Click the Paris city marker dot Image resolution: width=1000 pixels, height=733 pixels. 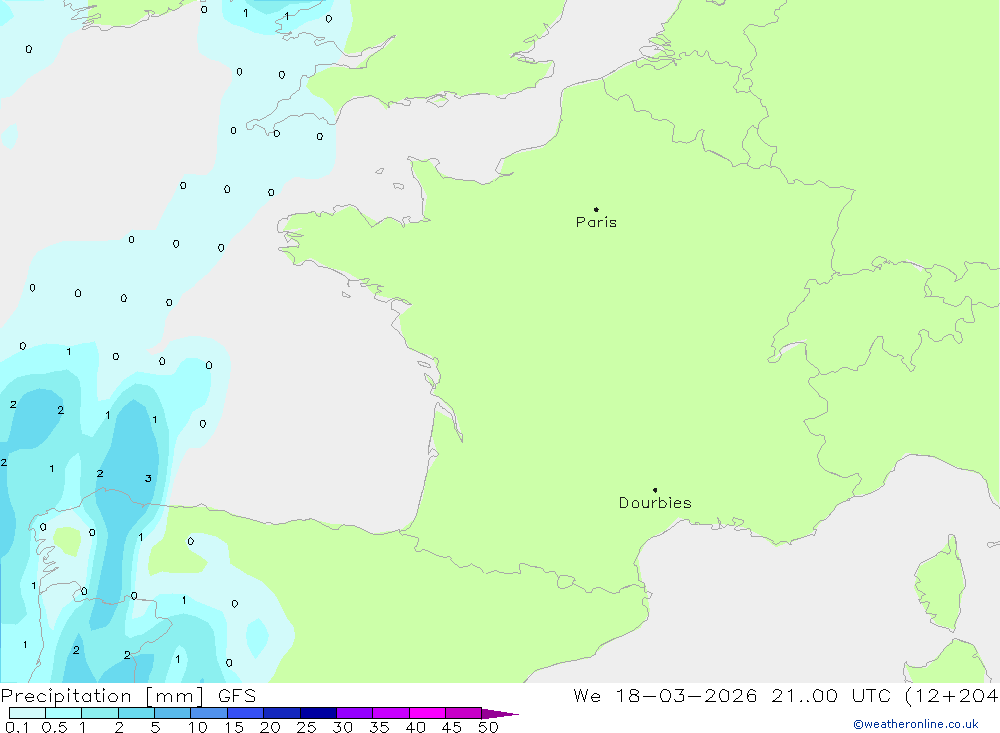pyautogui.click(x=596, y=209)
